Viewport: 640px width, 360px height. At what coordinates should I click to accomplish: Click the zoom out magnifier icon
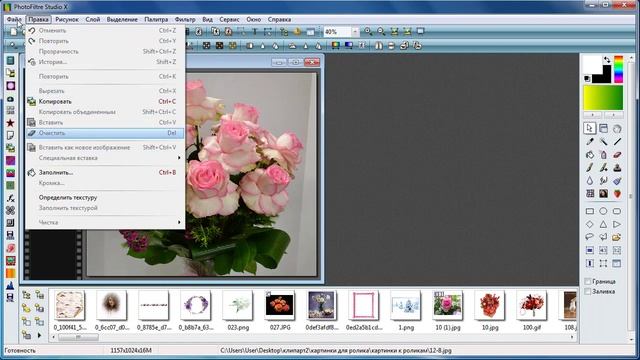click(x=381, y=31)
